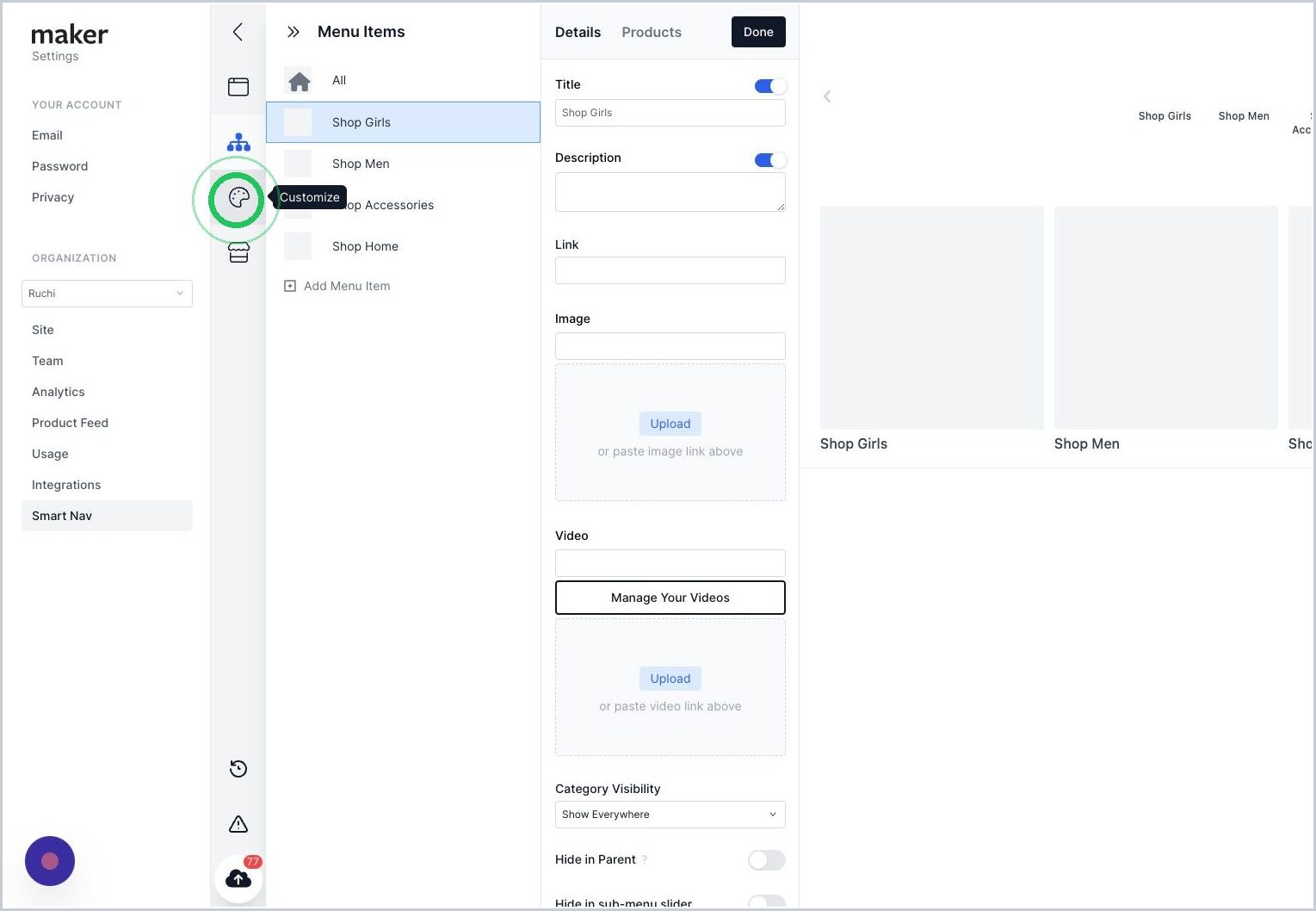Switch to the Products tab
Screen dimensions: 1316x911
point(652,32)
